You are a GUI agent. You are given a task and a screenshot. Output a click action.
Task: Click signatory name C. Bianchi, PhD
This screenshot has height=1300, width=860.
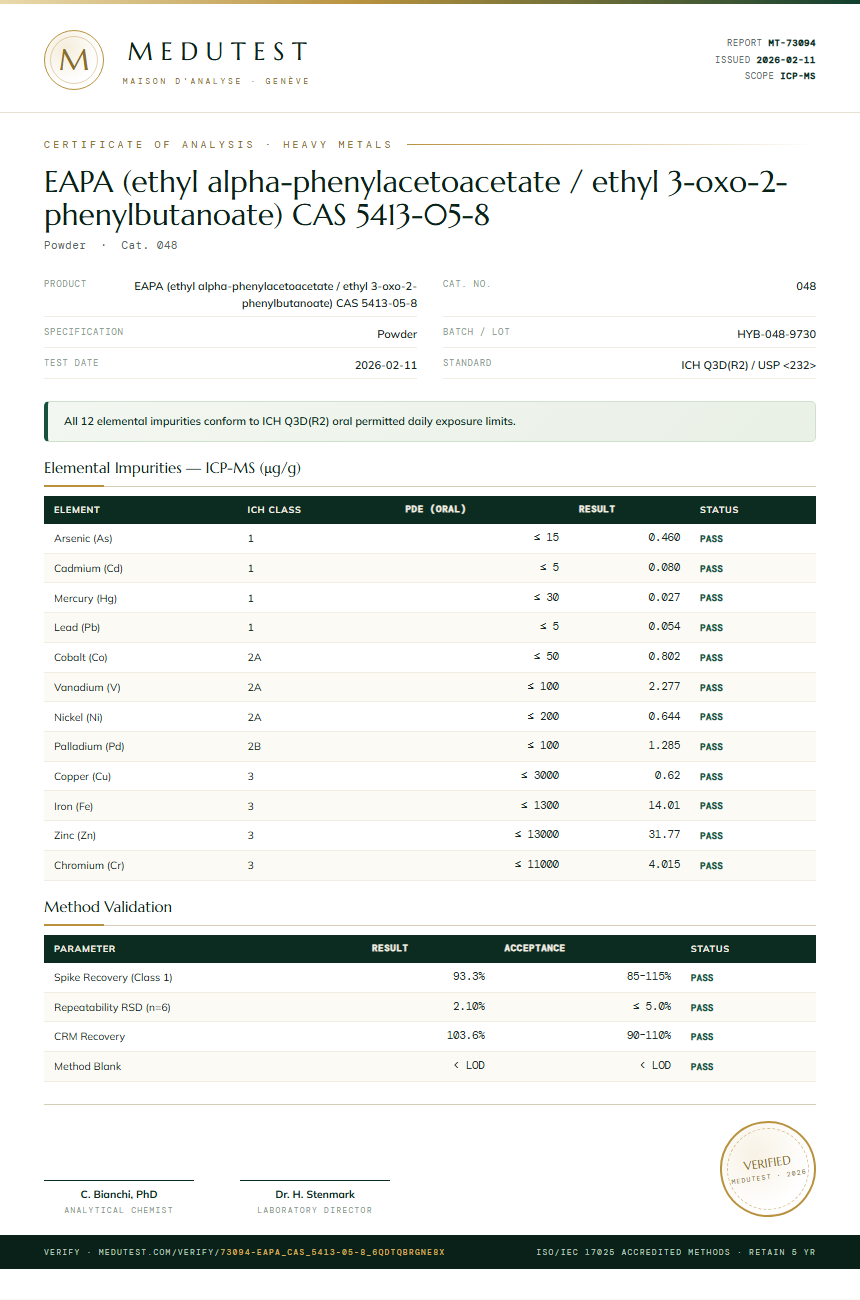(119, 1194)
